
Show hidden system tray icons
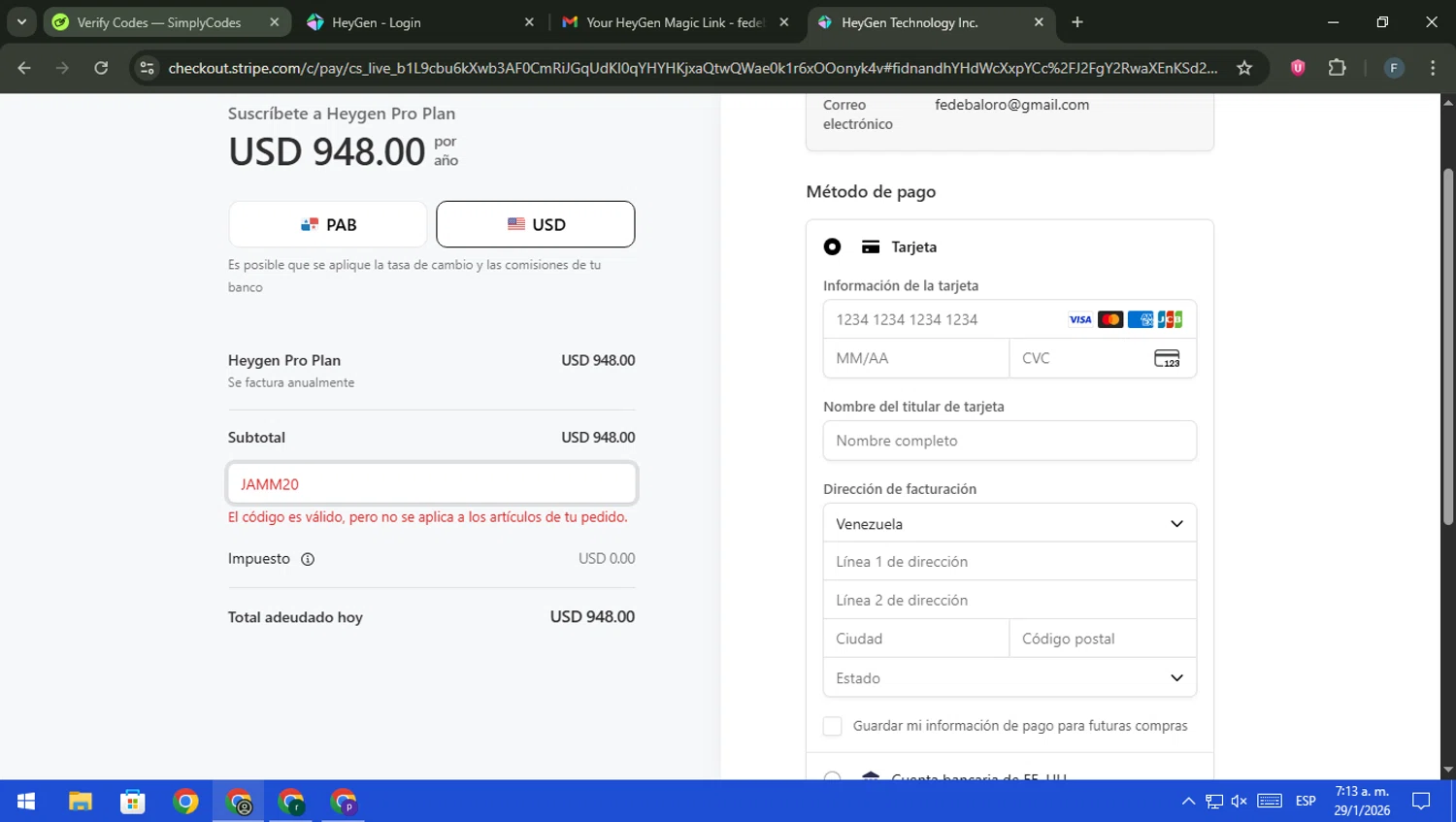1188,801
